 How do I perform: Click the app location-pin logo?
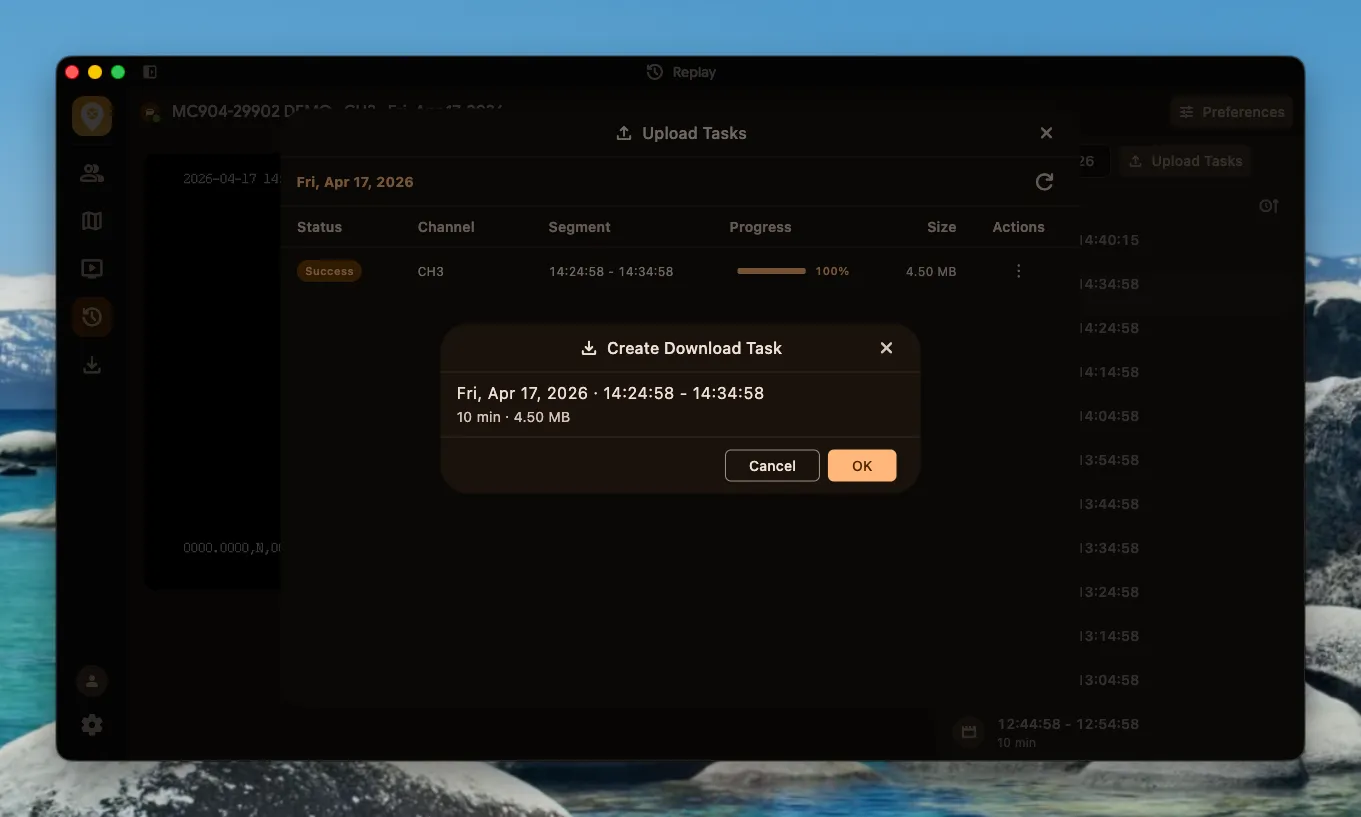click(92, 116)
